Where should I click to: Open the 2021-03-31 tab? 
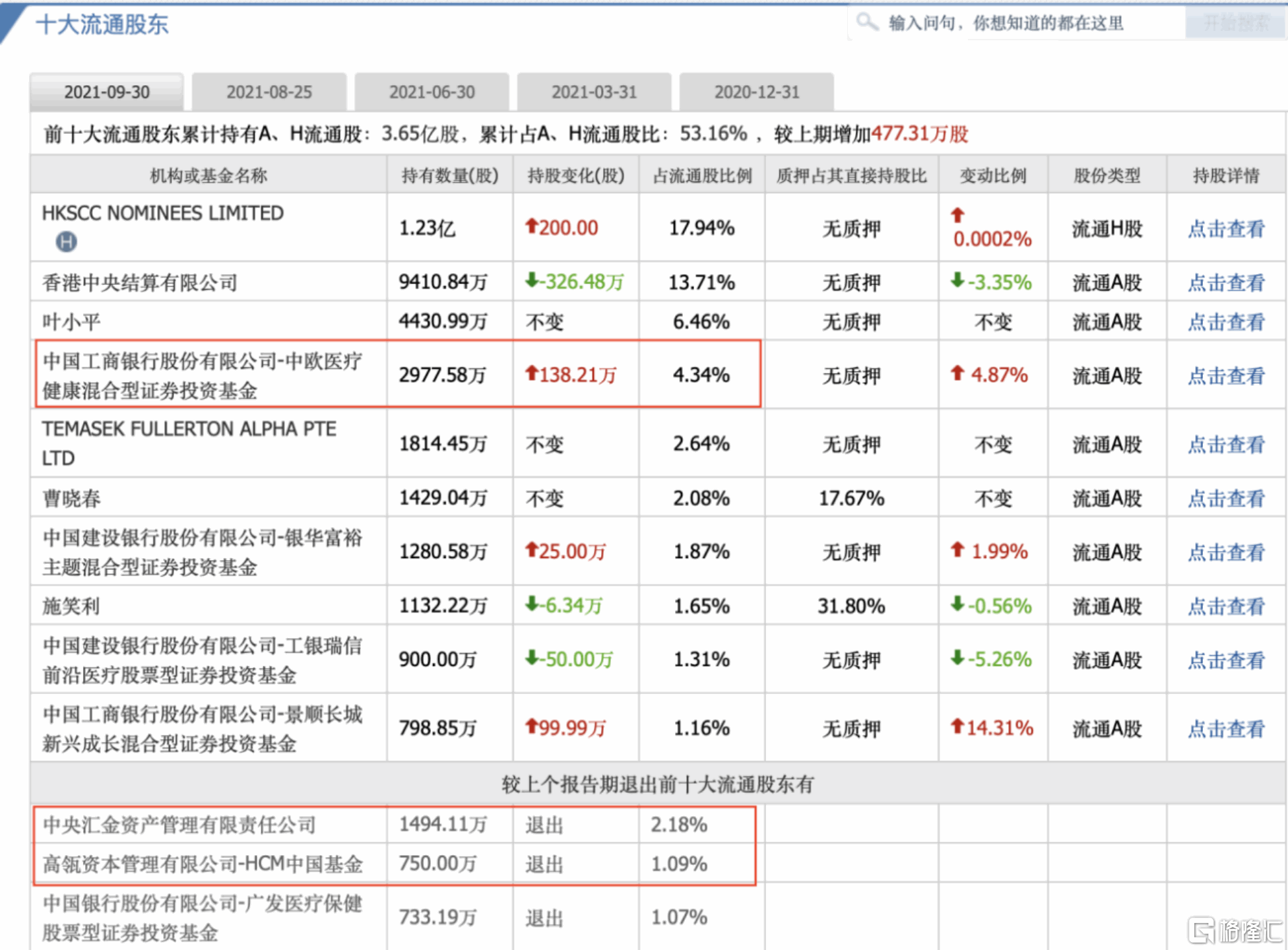pos(594,92)
